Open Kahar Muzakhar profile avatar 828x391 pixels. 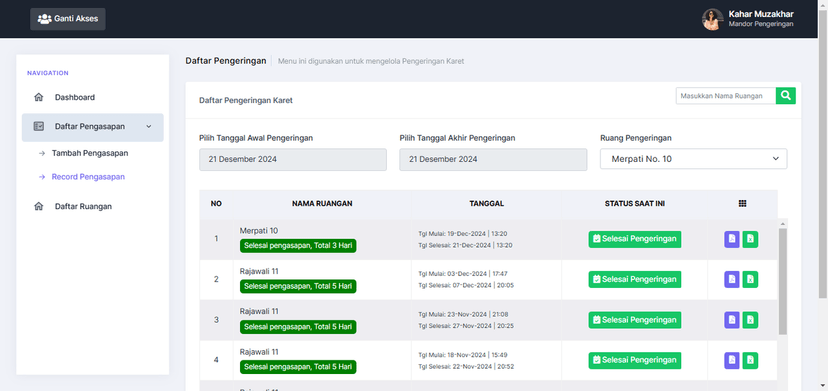tap(712, 19)
